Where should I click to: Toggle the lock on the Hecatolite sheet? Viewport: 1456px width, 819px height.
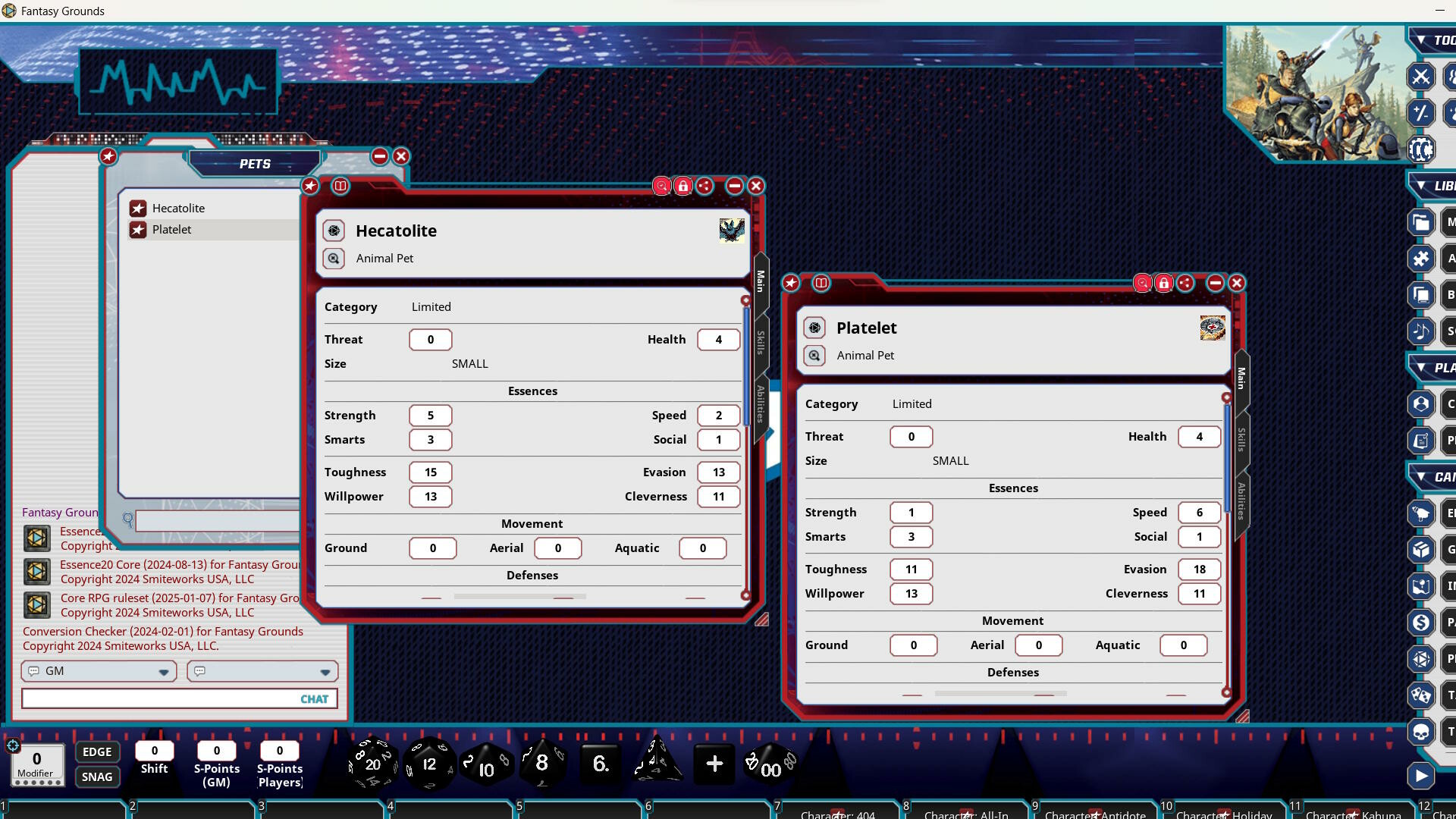click(x=682, y=186)
